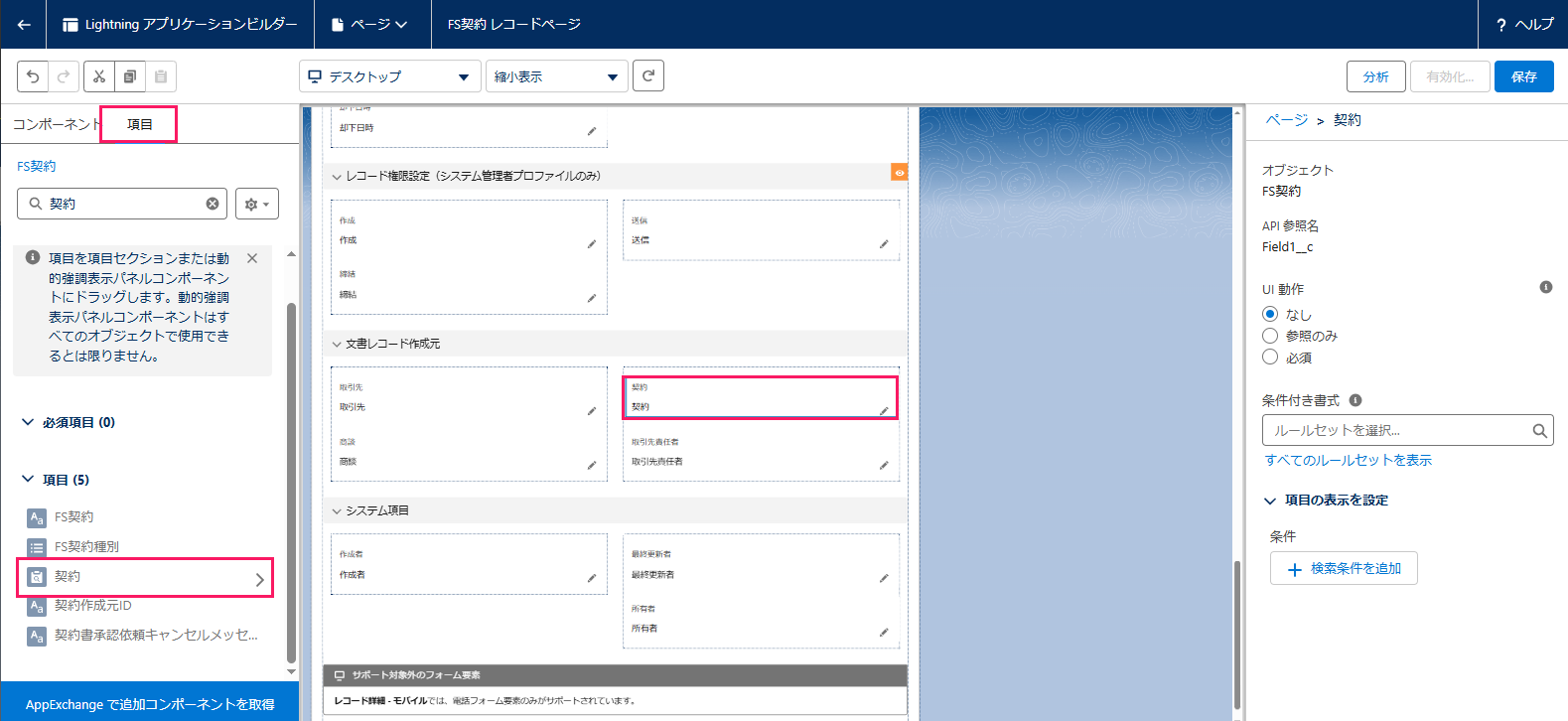Image resolution: width=1568 pixels, height=721 pixels.
Task: Dismiss the drag-fields info message
Action: coord(252,258)
